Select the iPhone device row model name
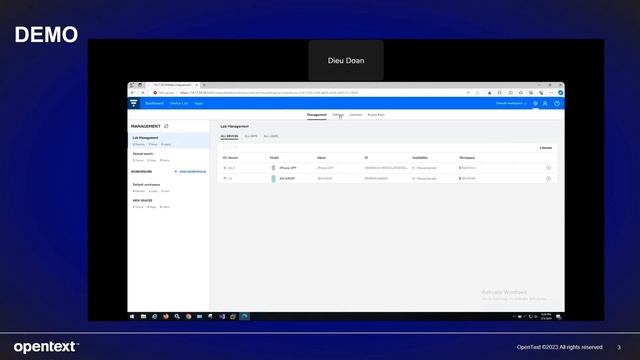 point(288,168)
